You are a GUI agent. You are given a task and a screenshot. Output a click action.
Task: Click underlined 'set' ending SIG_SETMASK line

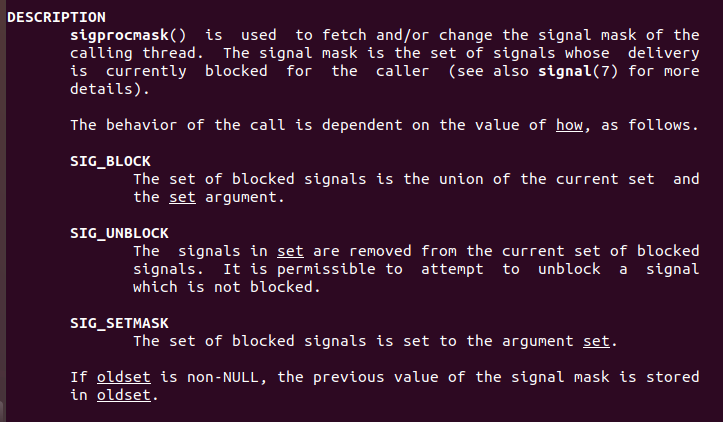(x=596, y=341)
